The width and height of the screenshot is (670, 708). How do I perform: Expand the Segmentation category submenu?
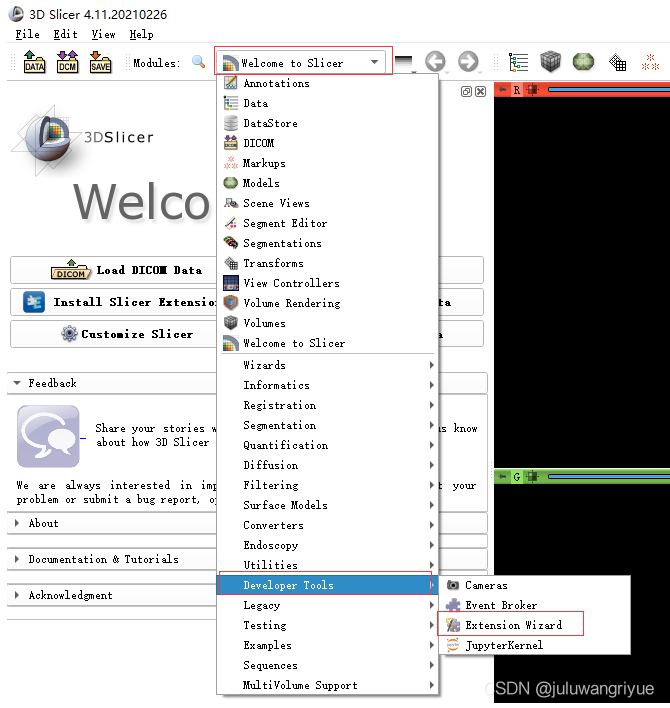327,425
